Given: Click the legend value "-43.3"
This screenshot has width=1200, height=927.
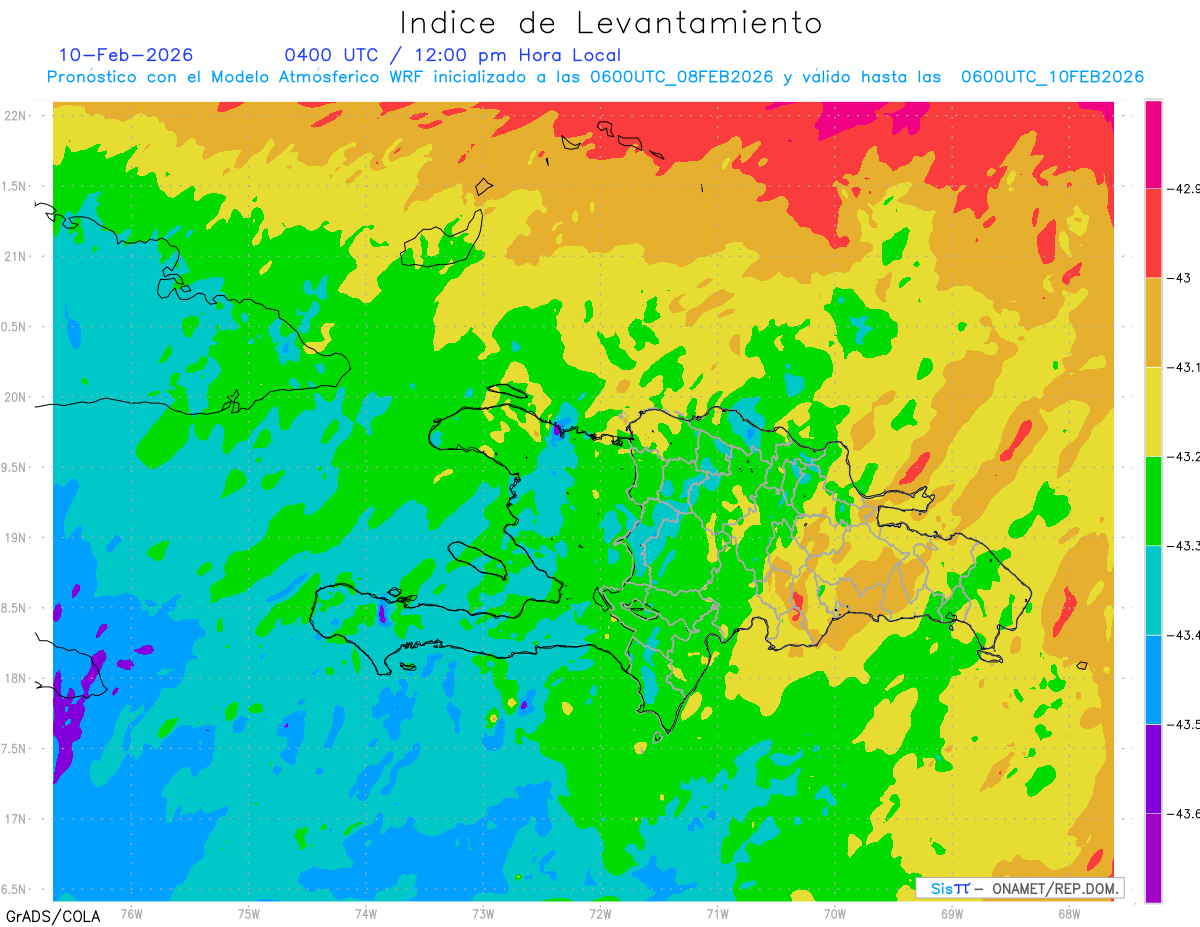Looking at the screenshot, I should point(1185,545).
